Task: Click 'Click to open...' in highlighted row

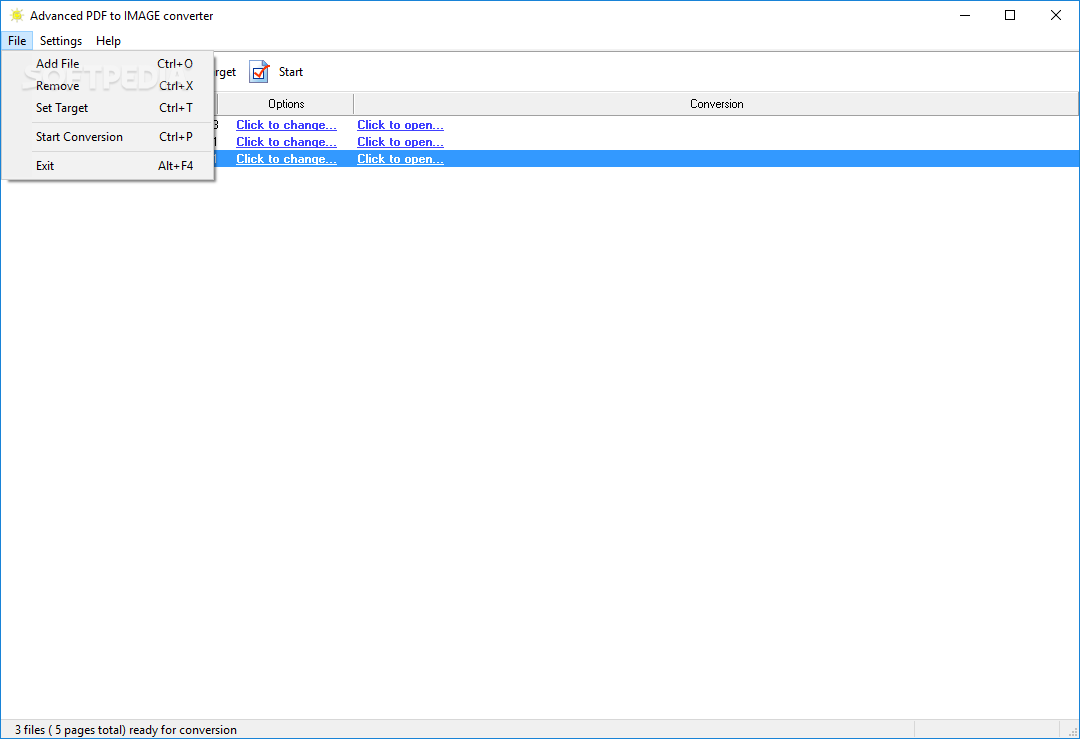Action: tap(400, 158)
